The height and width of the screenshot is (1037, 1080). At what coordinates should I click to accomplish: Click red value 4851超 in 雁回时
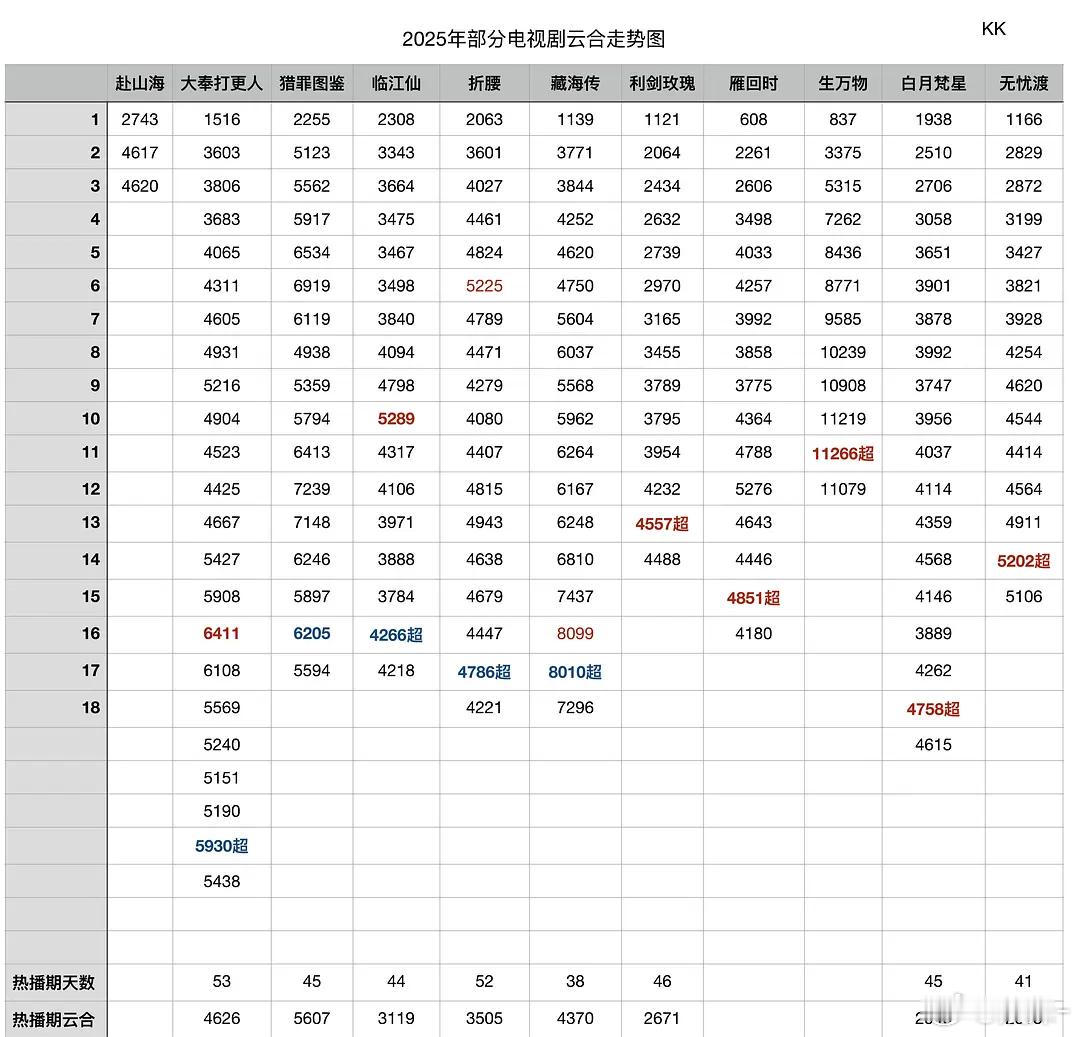tap(754, 598)
